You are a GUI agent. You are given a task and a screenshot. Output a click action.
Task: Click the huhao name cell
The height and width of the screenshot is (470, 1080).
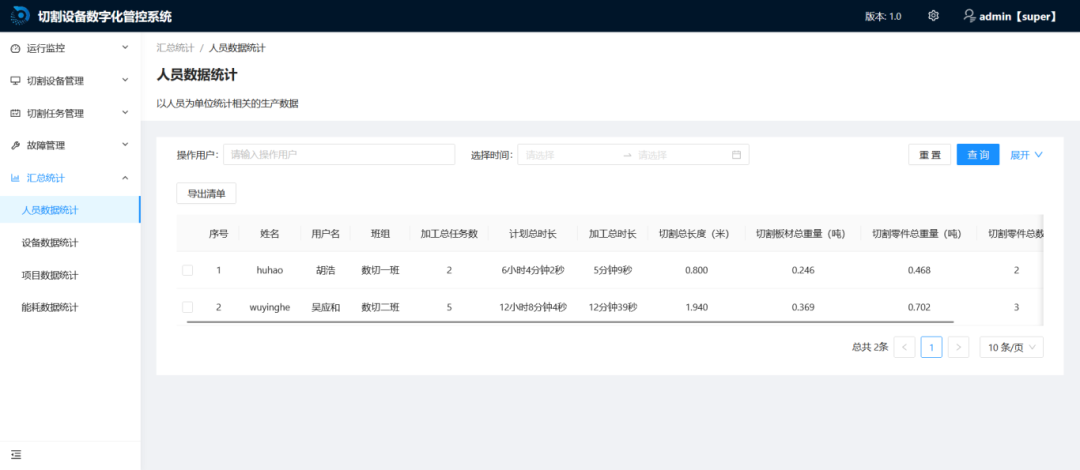[270, 270]
